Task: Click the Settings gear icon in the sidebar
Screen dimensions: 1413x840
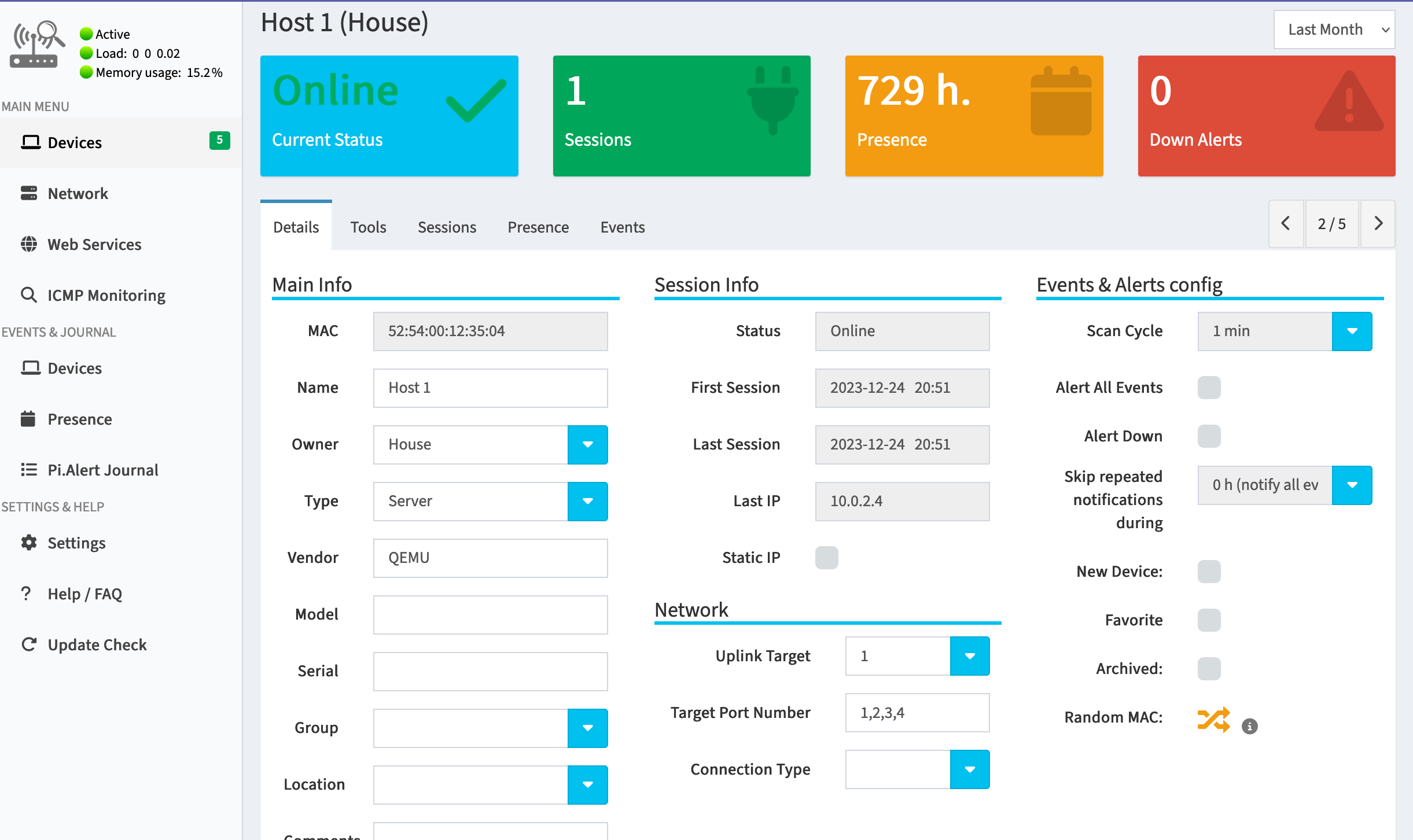Action: pos(28,543)
